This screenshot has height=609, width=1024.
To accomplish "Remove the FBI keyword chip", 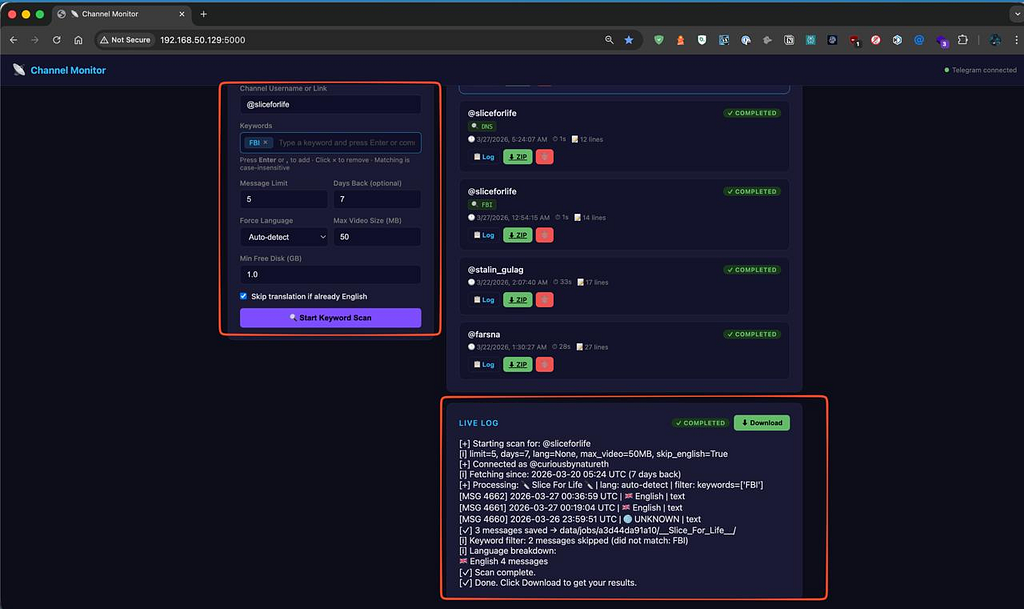I will tap(265, 142).
